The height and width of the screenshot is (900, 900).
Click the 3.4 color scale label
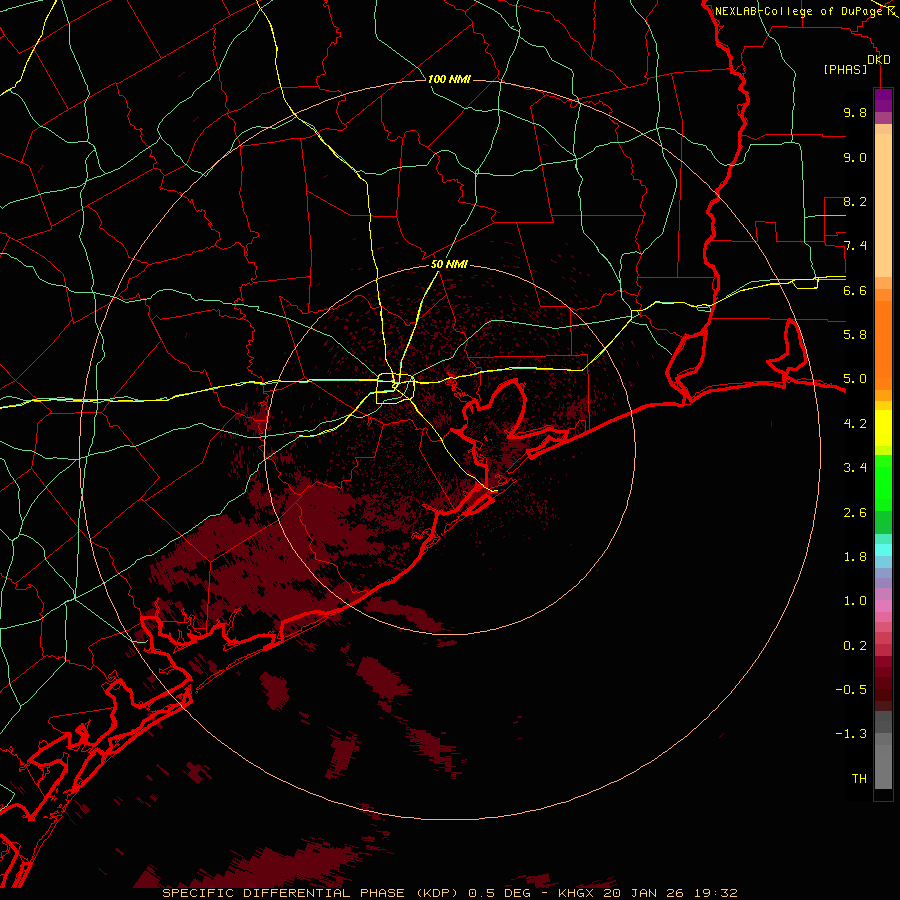[855, 468]
